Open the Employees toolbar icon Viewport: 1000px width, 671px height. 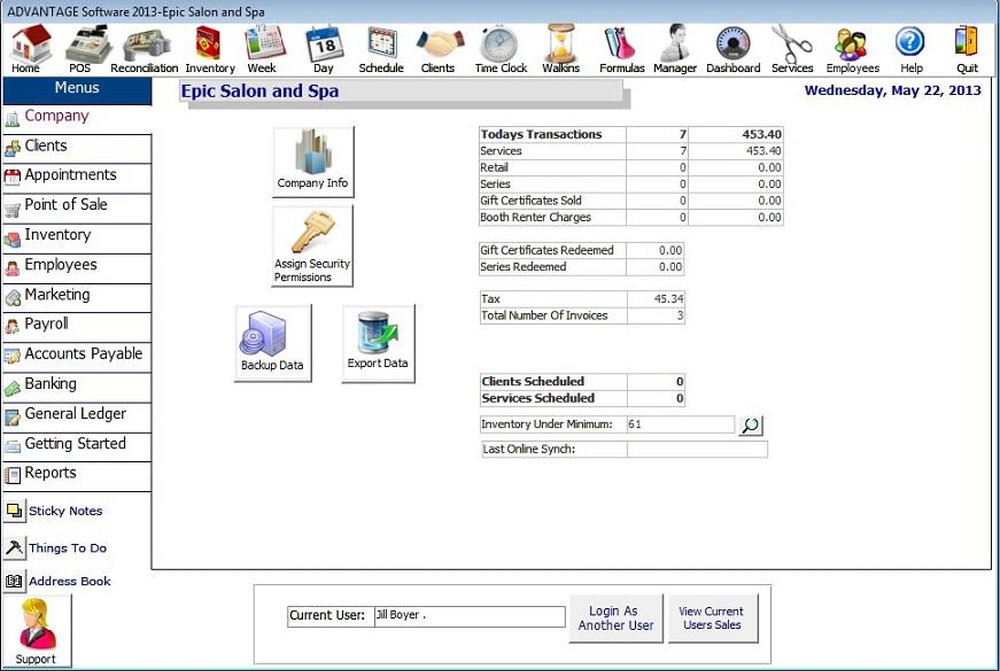point(853,50)
